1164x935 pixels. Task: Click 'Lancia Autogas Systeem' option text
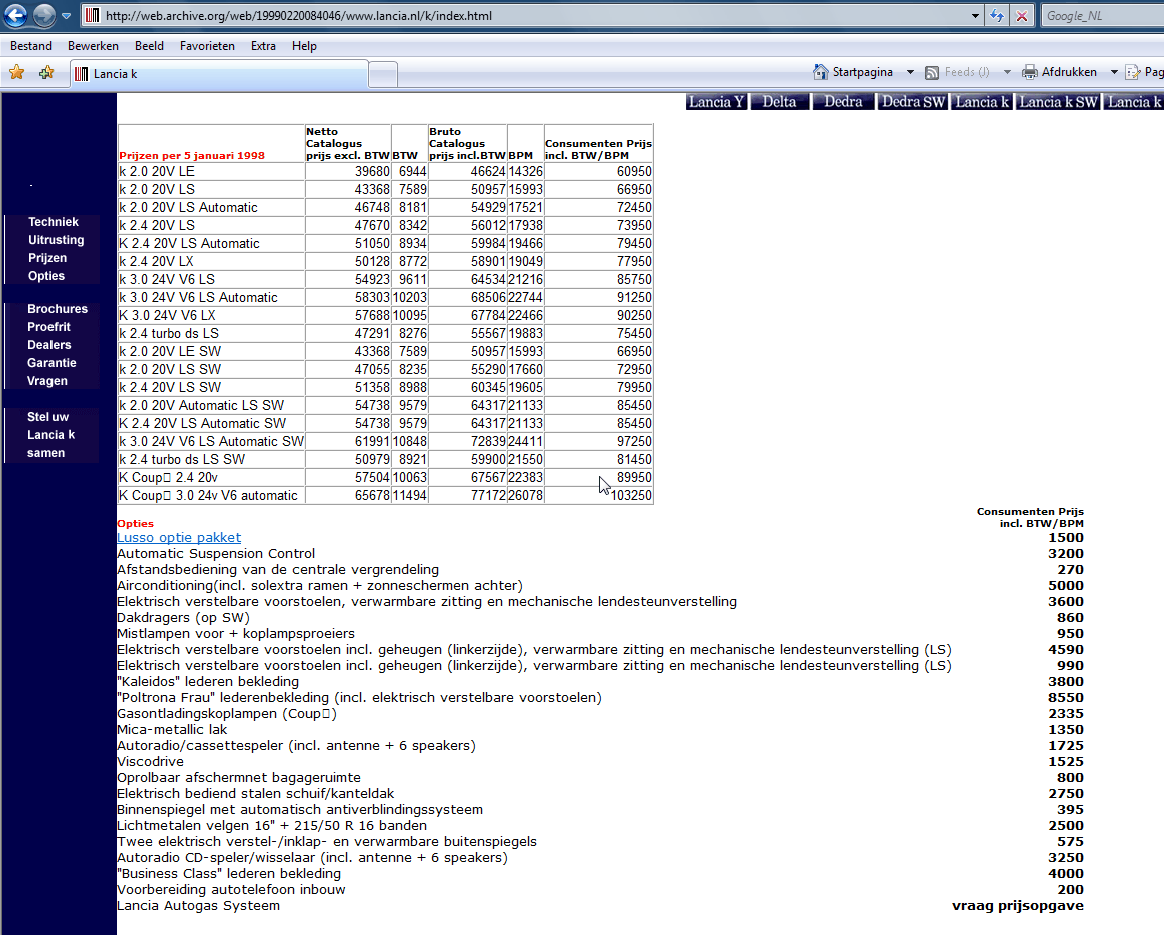click(198, 905)
